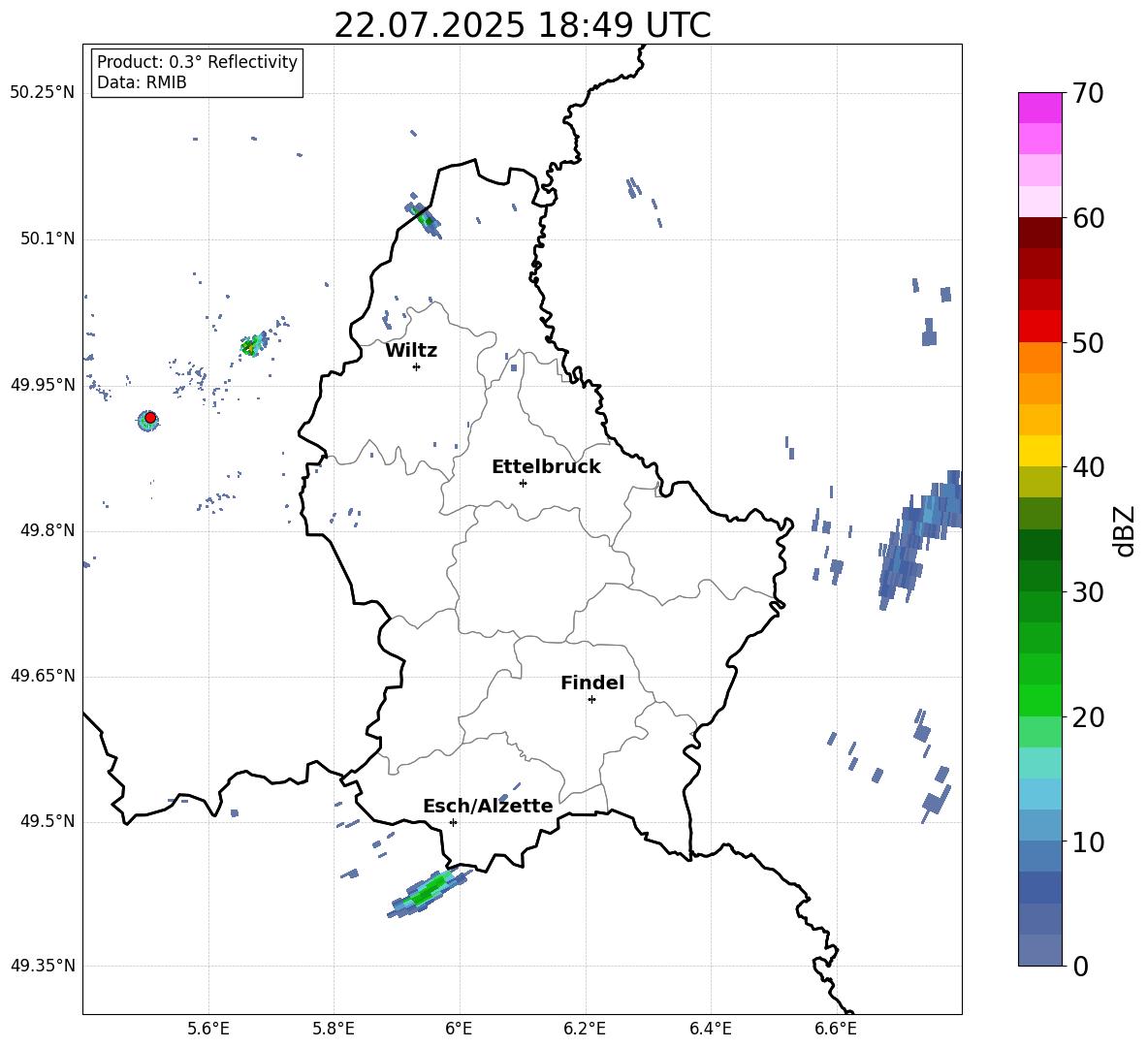Click the 49.95°N latitude label
The width and height of the screenshot is (1148, 1048).
42,385
